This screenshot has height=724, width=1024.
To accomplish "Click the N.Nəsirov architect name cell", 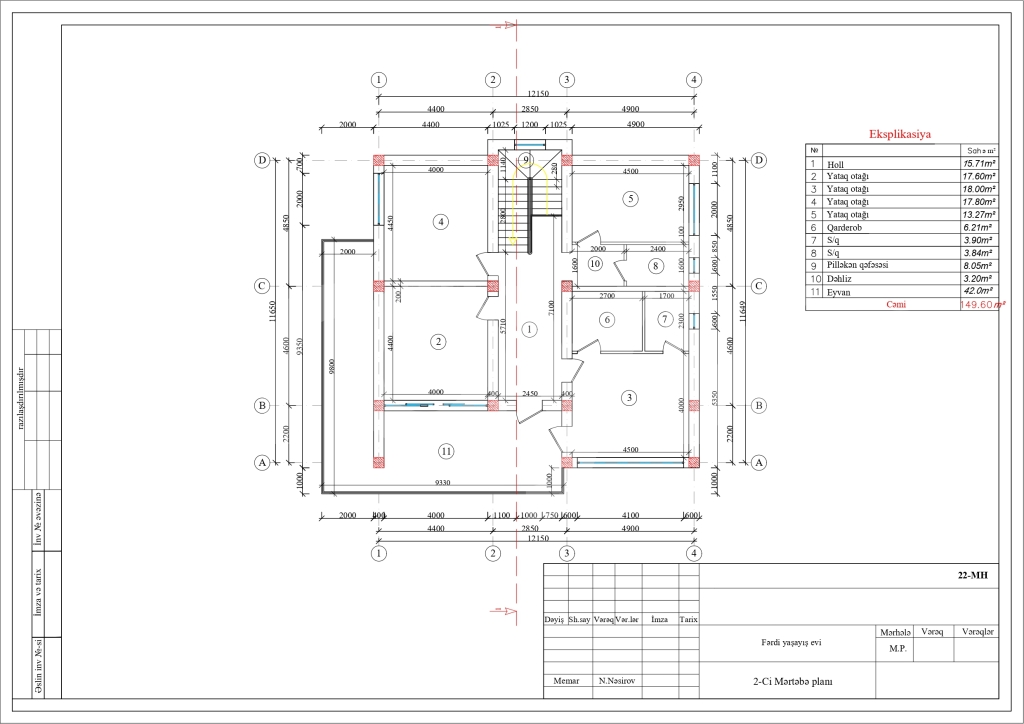I will [x=618, y=680].
